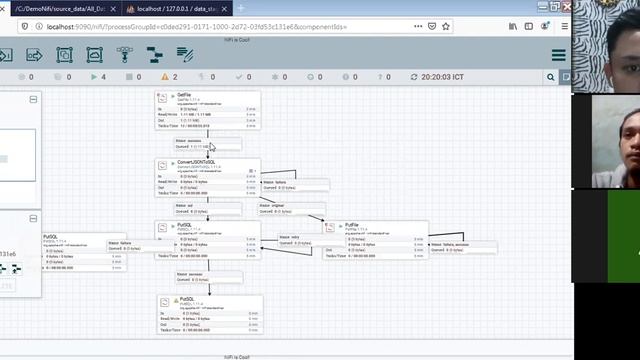Viewport: 640px width, 360px height.
Task: Select the Output Port toolbar icon
Action: pos(34,55)
